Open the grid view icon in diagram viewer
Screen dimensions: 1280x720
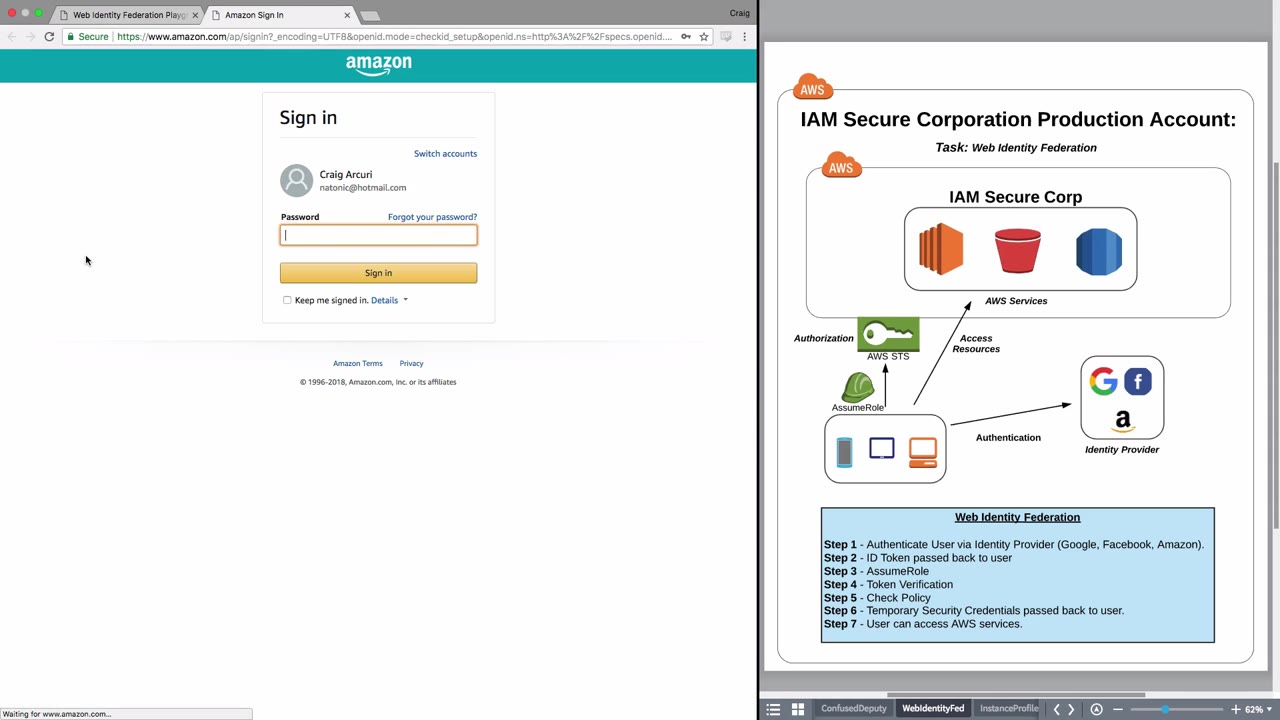click(x=798, y=709)
